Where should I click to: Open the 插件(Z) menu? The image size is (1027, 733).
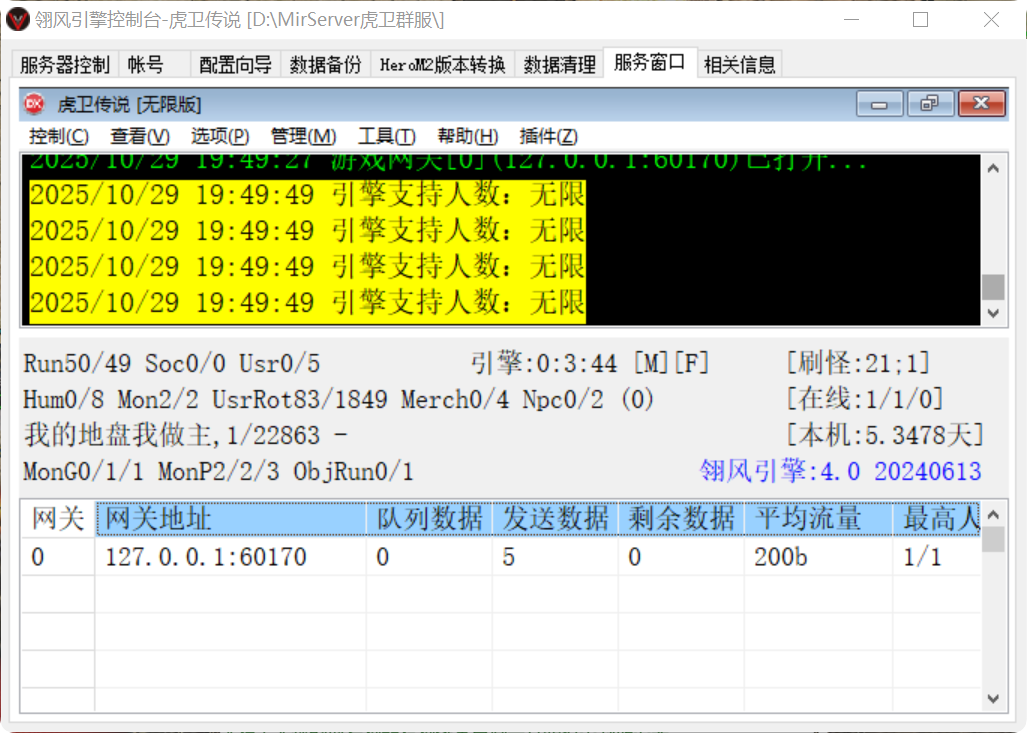point(545,136)
